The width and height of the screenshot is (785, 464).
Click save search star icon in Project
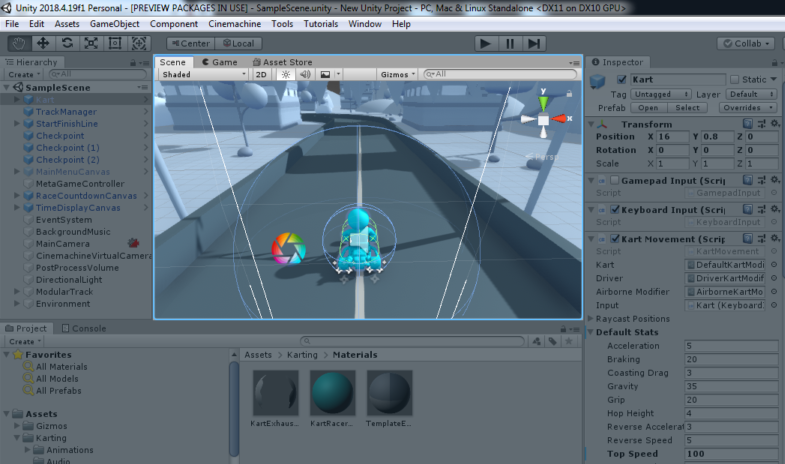click(569, 341)
